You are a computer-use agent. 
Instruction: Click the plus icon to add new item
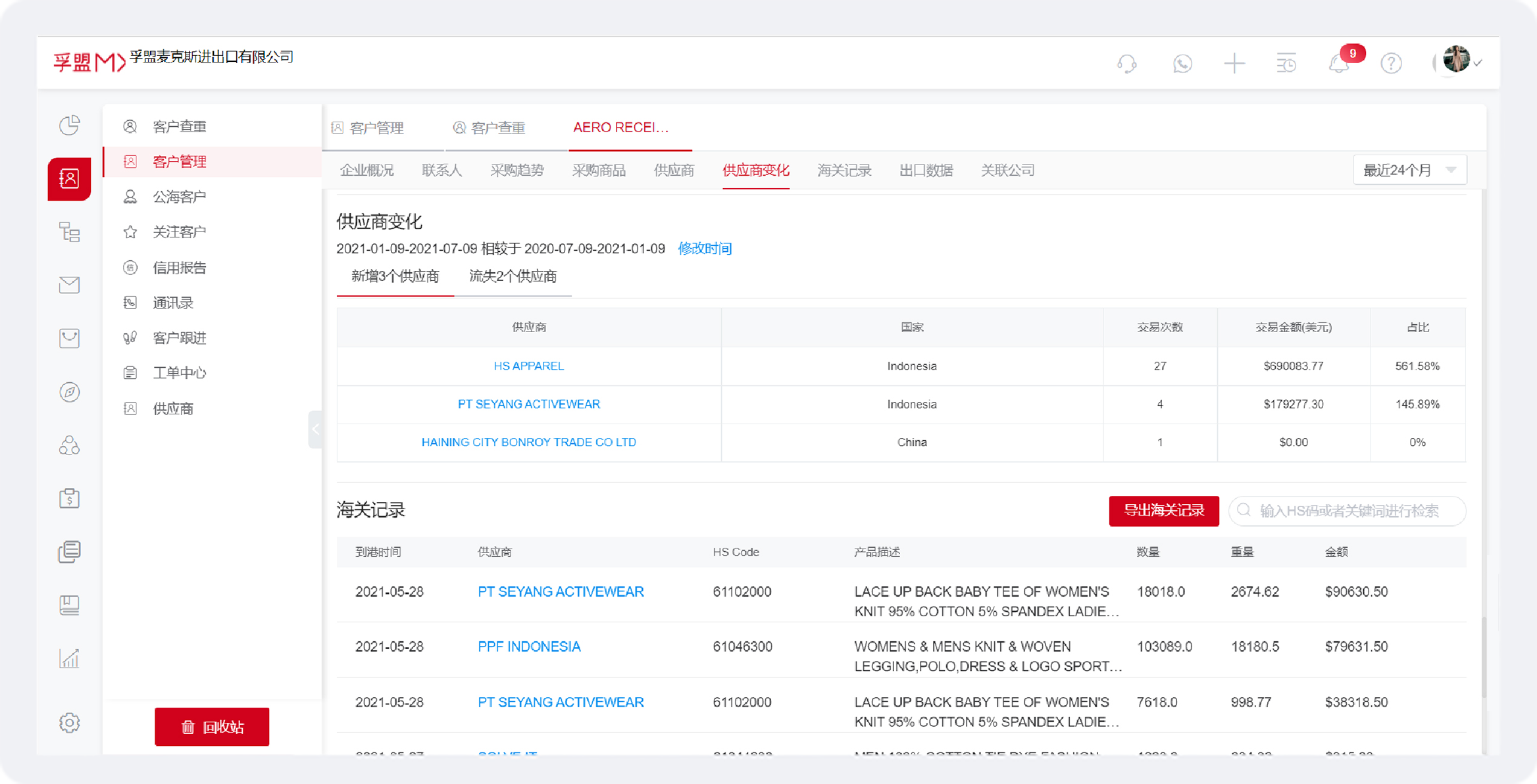pyautogui.click(x=1234, y=63)
